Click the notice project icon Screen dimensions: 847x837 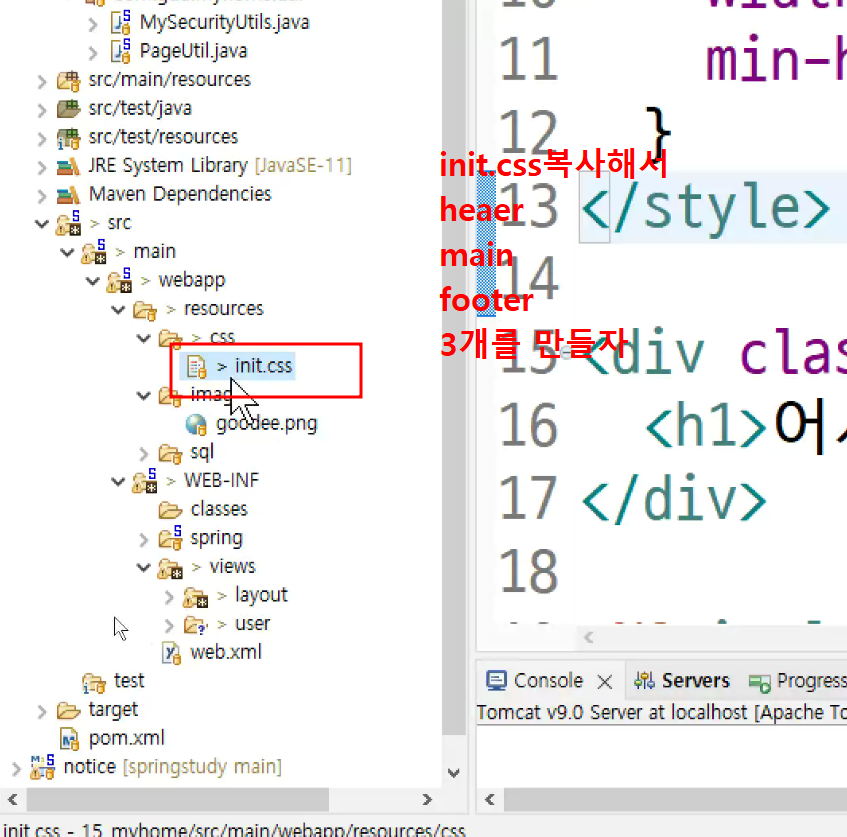point(43,767)
